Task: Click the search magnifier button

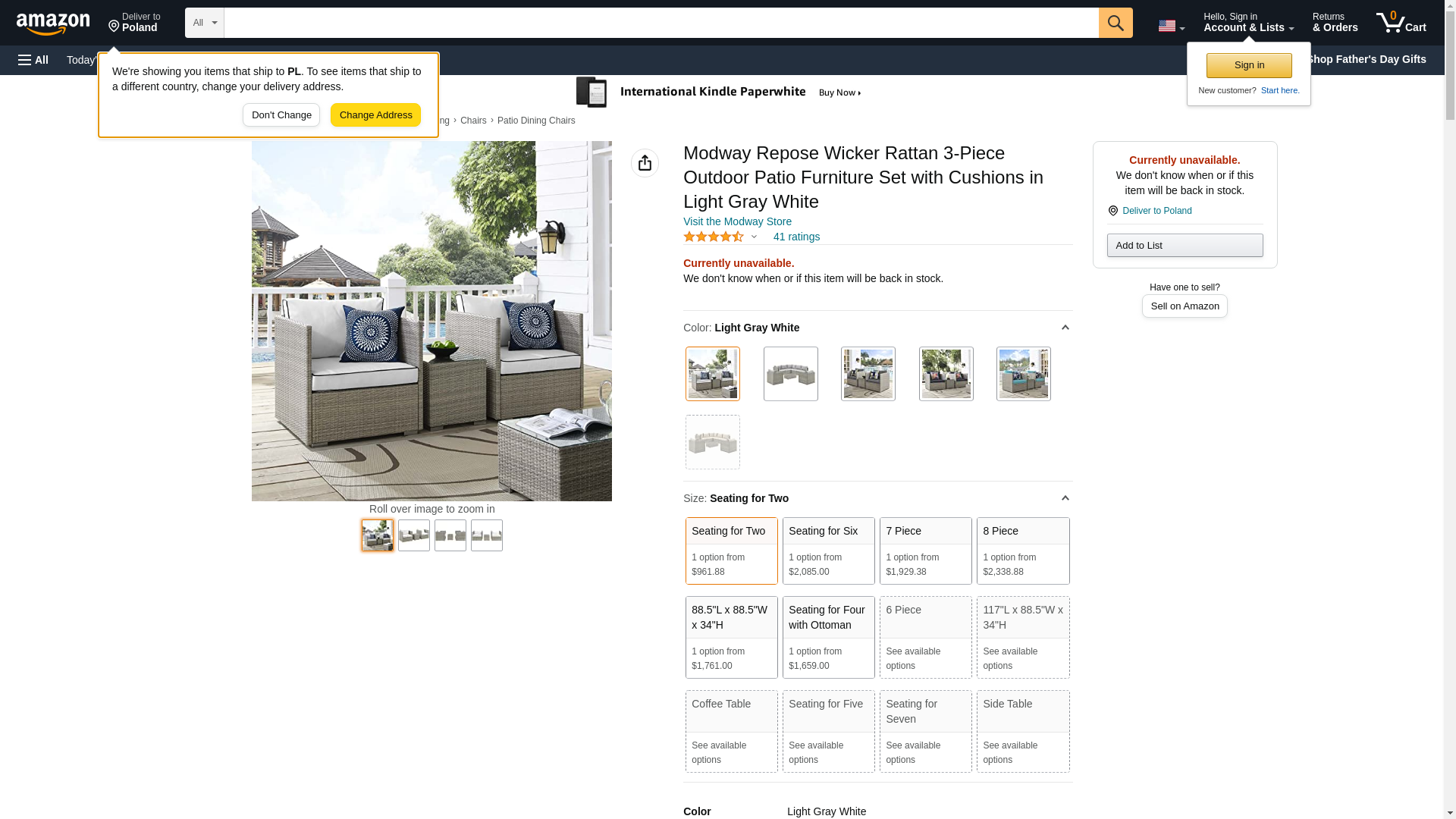Action: [x=1116, y=23]
